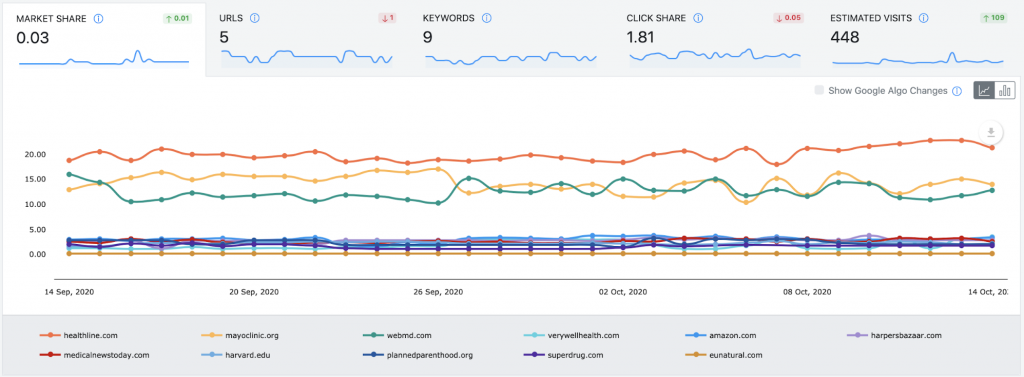Download the chart using download icon

pyautogui.click(x=991, y=132)
